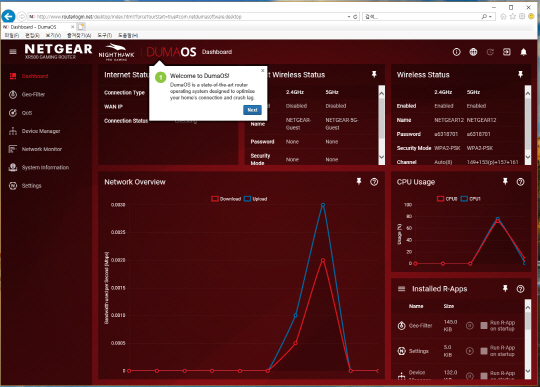The image size is (540, 387).
Task: Click Next in the Welcome tour popup
Action: [252, 110]
